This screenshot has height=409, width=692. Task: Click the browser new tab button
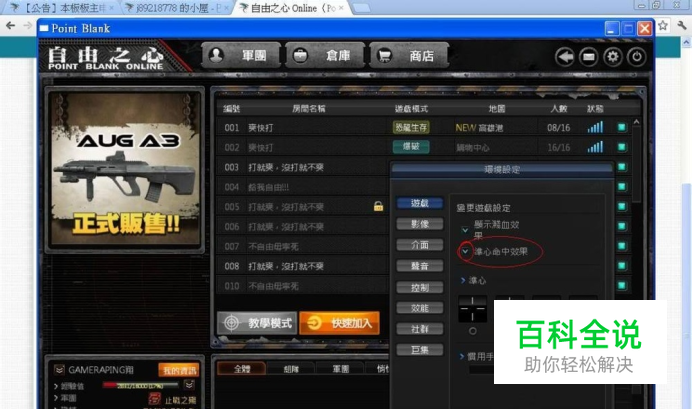[361, 8]
